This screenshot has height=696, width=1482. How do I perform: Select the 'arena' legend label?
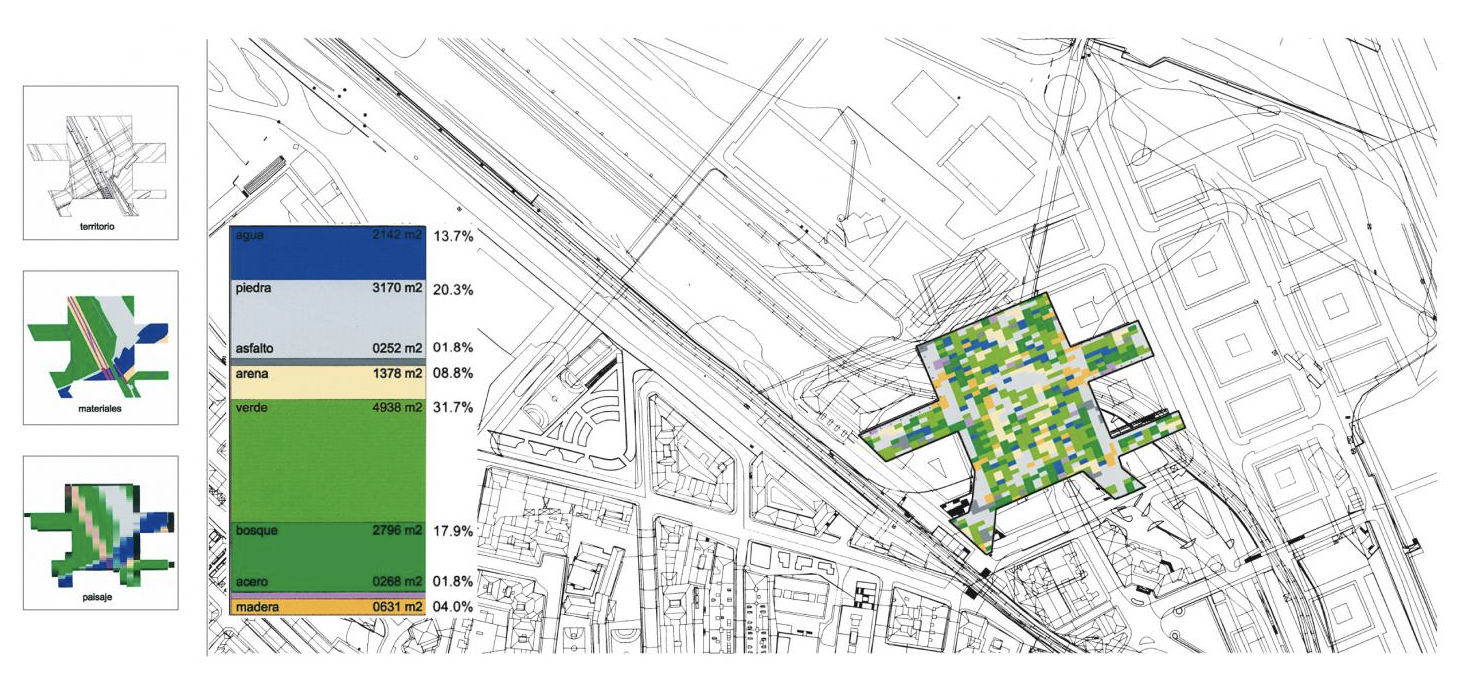pyautogui.click(x=252, y=374)
